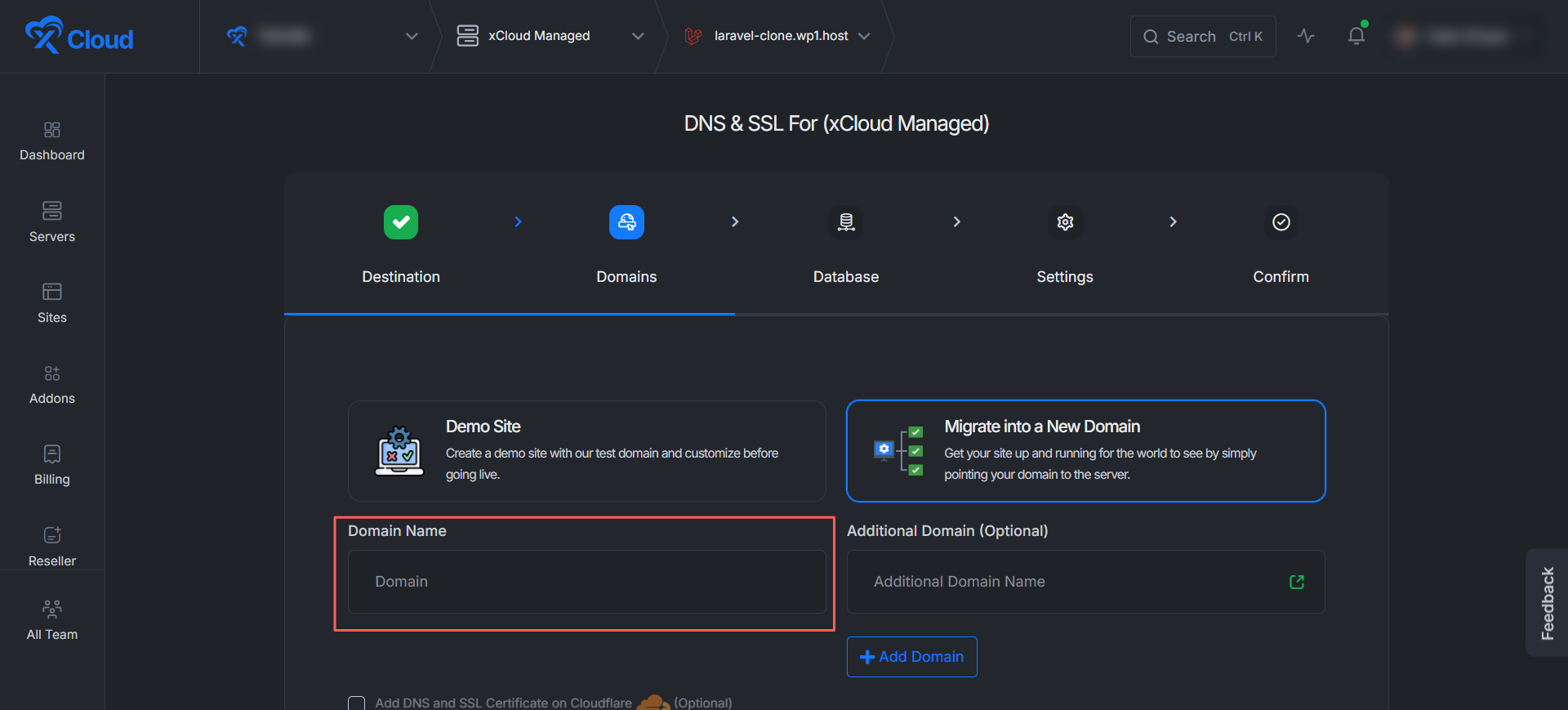Click the Migrate into New Domain icon
Screen dimensions: 1568x710
(x=898, y=451)
